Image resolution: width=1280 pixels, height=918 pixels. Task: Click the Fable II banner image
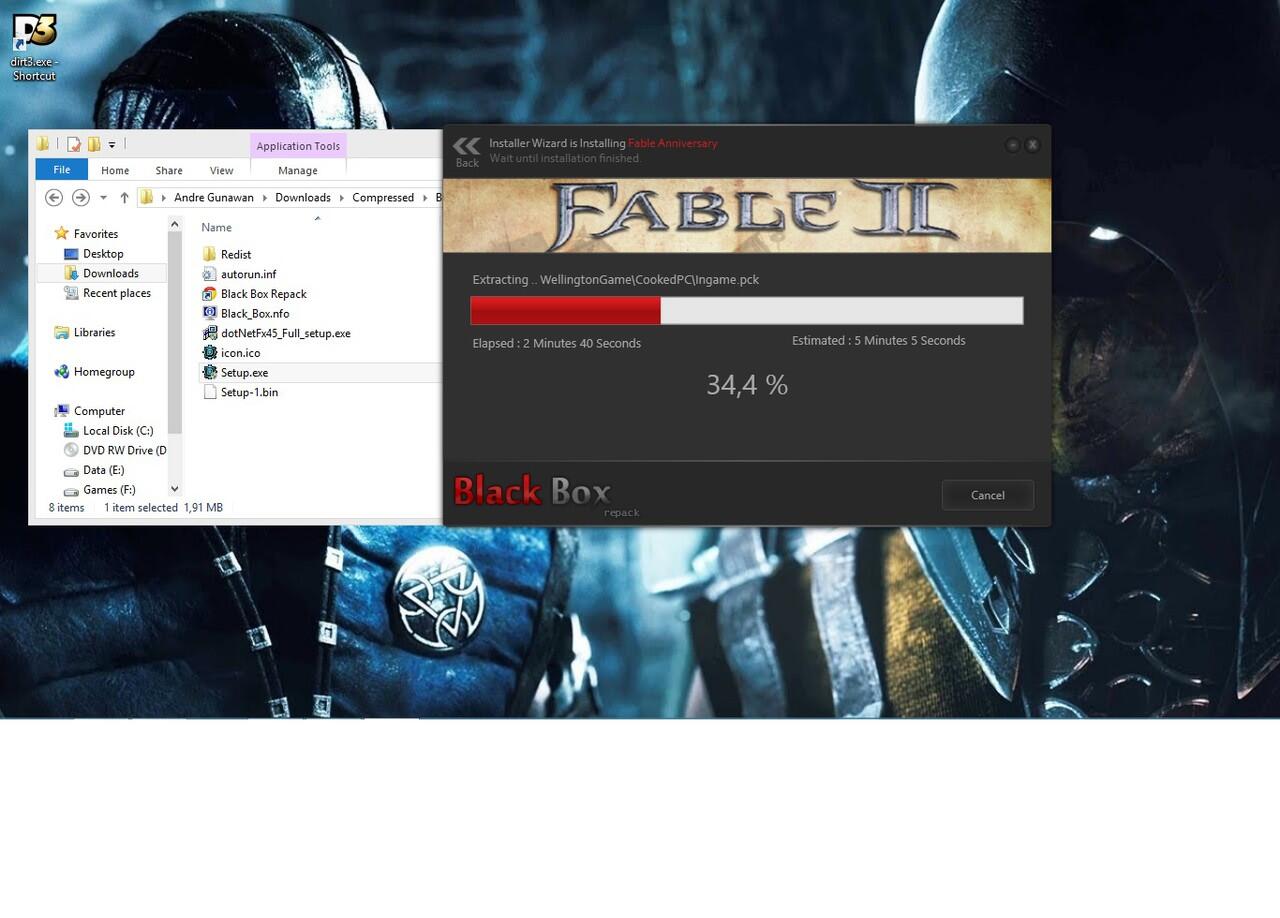pyautogui.click(x=747, y=215)
